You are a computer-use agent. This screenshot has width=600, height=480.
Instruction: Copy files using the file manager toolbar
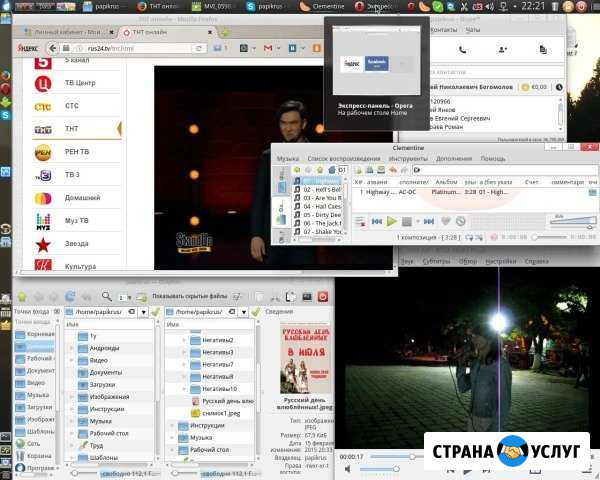291,297
